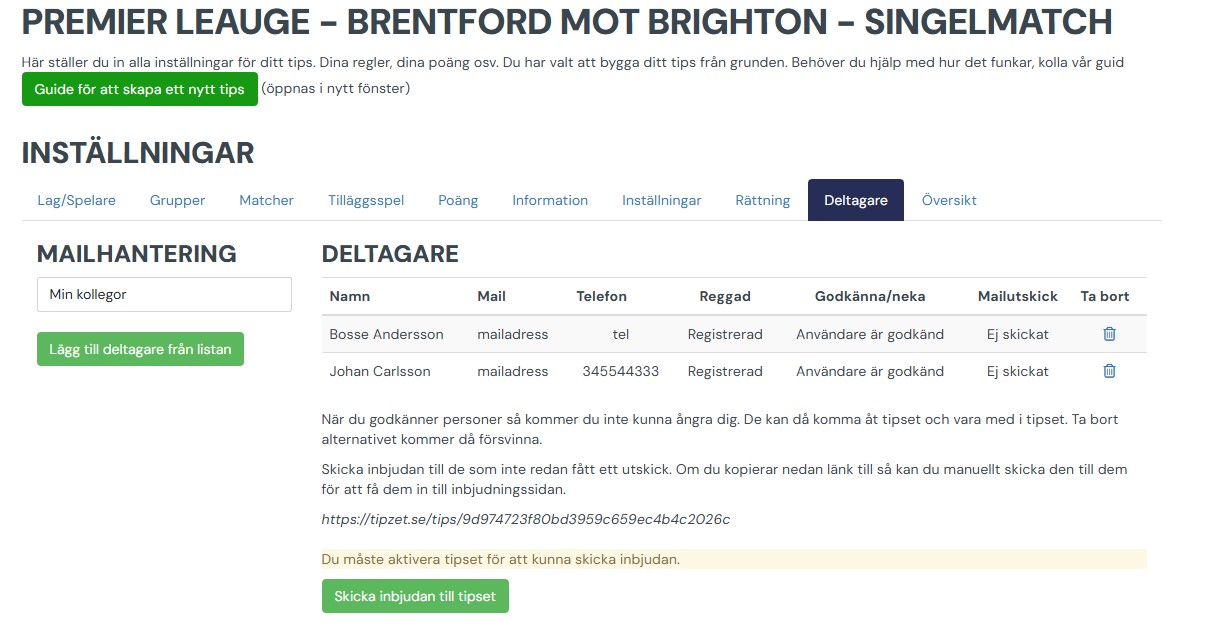Click Guide för att skapa ett nytt tips

140,89
